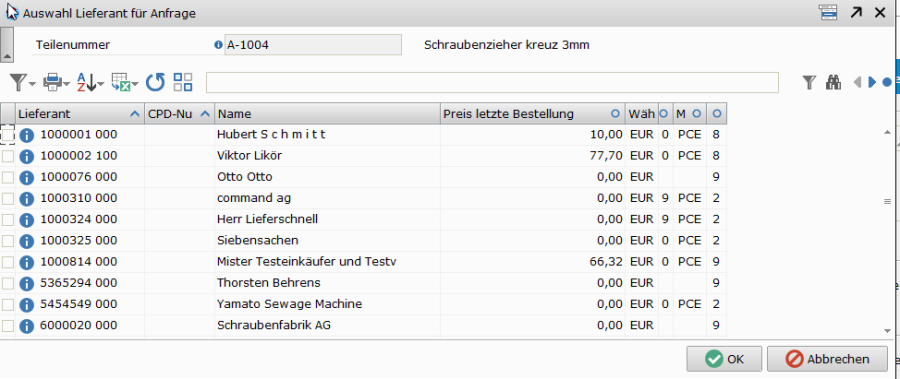
Task: Click the info icon beside Teilenummer
Action: point(218,45)
